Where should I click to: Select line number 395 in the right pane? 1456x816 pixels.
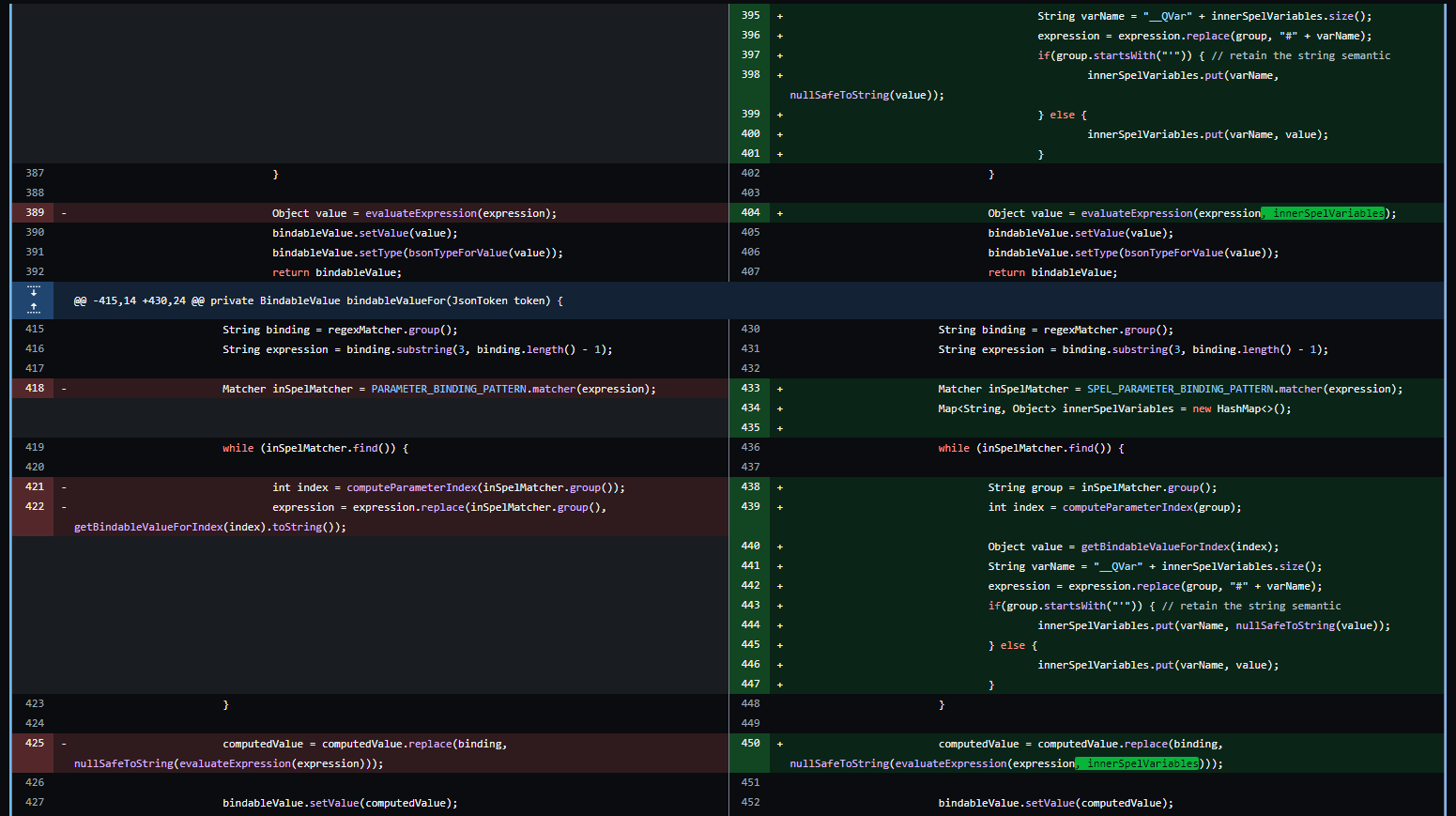(x=750, y=15)
